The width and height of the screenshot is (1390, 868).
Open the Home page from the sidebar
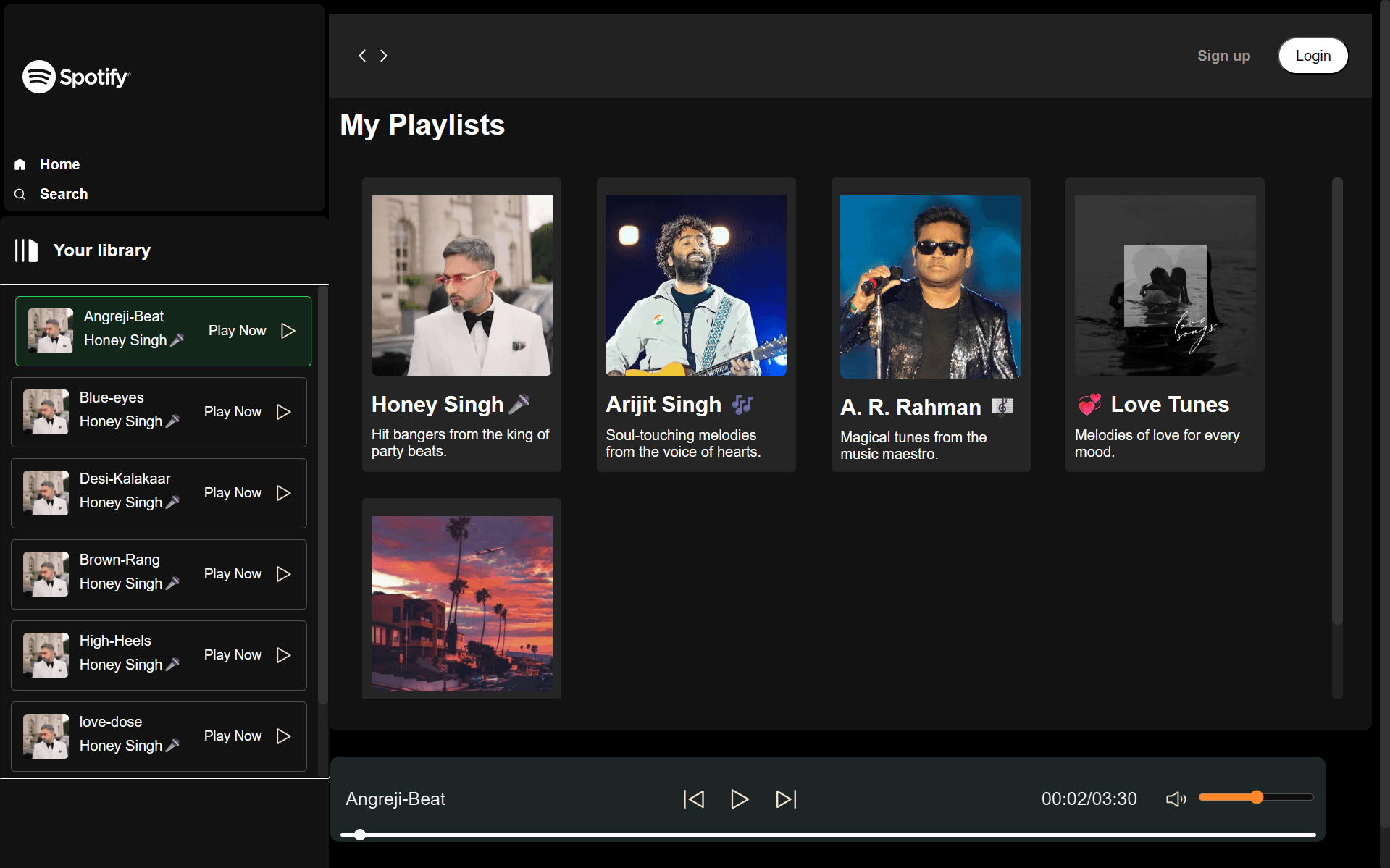click(59, 164)
